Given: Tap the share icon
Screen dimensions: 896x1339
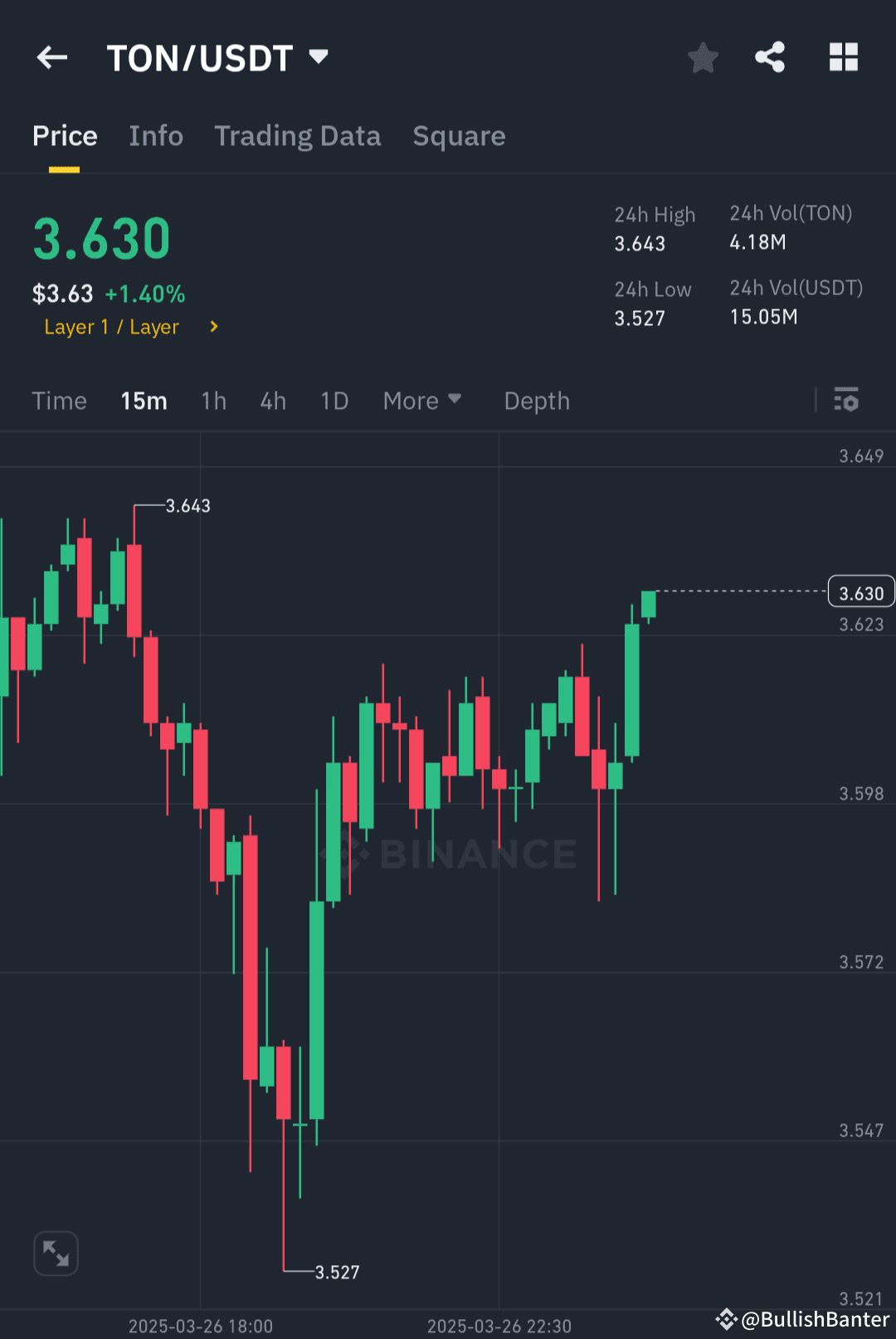Looking at the screenshot, I should coord(770,57).
